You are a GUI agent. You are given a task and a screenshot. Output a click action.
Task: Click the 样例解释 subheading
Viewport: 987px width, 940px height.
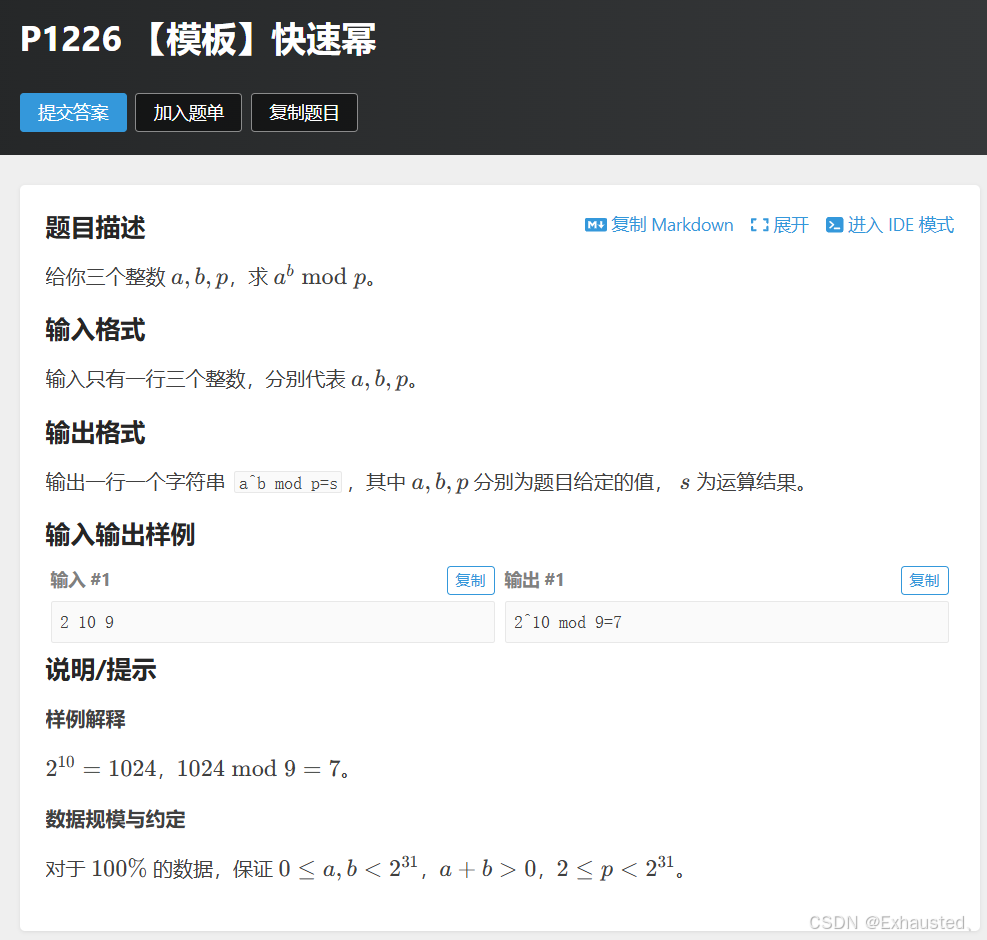tap(86, 719)
